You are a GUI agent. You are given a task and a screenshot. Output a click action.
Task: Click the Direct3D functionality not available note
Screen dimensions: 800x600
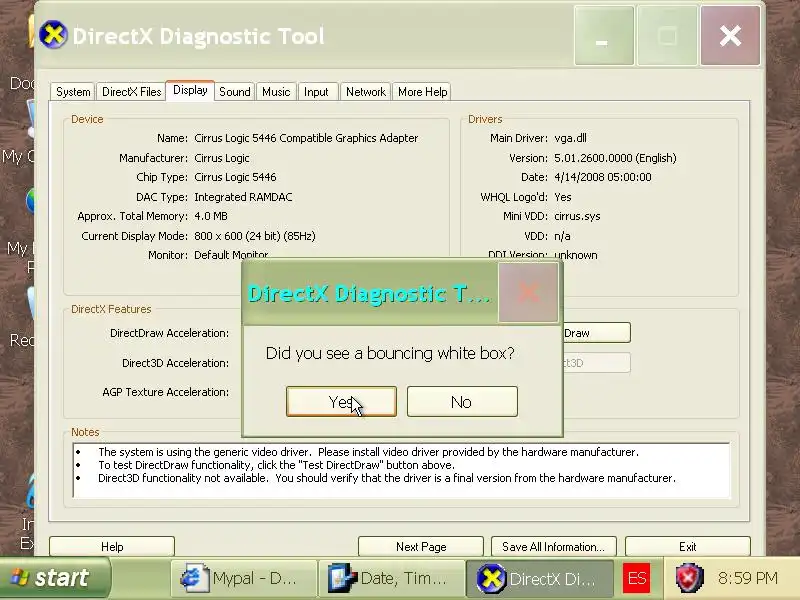[x=387, y=478]
